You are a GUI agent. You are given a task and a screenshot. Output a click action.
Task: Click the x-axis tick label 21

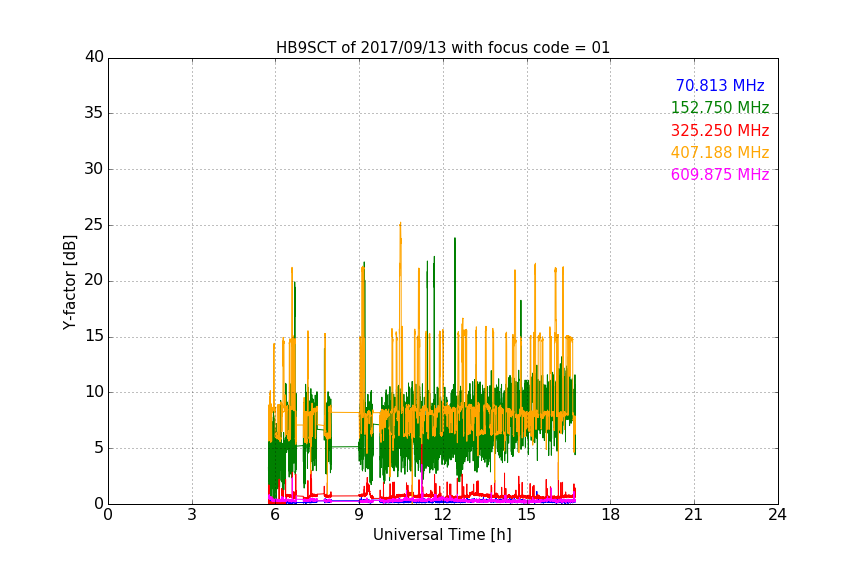coord(694,515)
